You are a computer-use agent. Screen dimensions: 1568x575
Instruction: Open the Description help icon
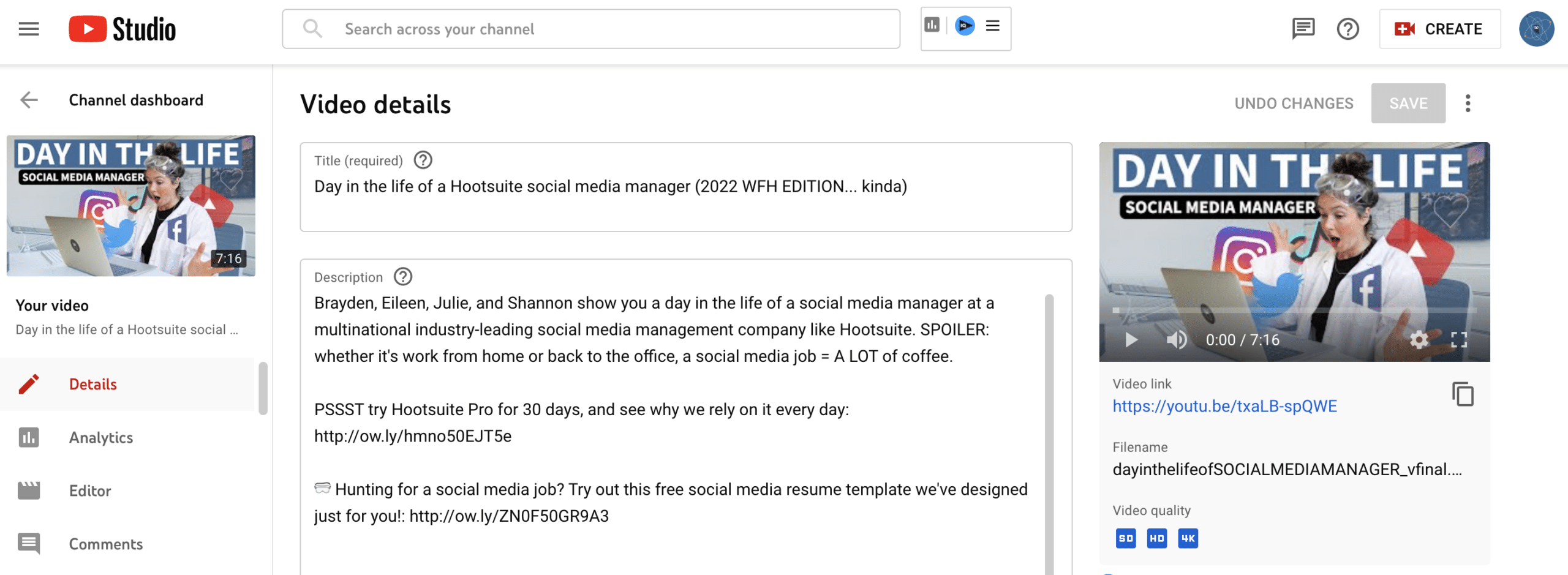(x=402, y=277)
